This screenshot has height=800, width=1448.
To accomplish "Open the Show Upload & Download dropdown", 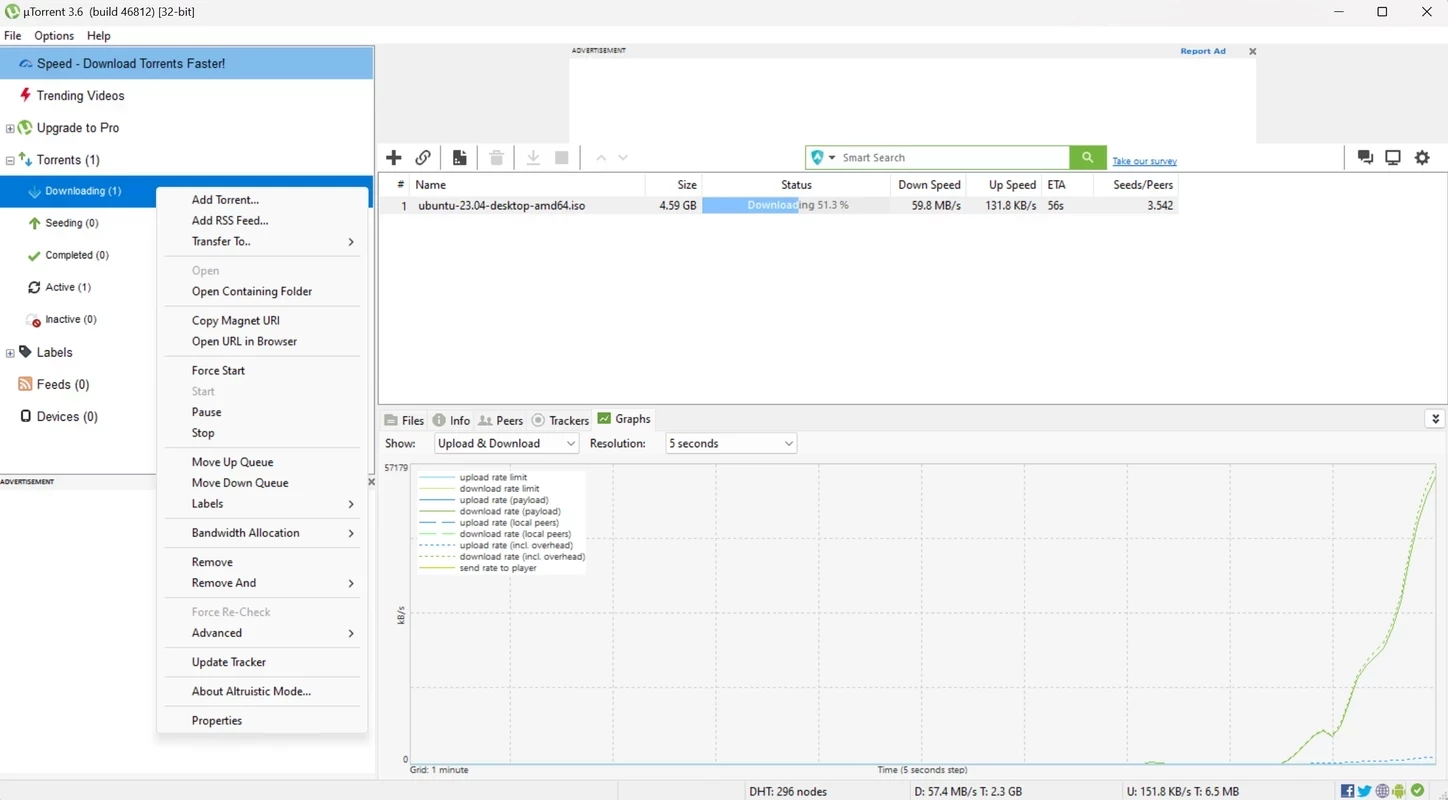I will point(506,444).
